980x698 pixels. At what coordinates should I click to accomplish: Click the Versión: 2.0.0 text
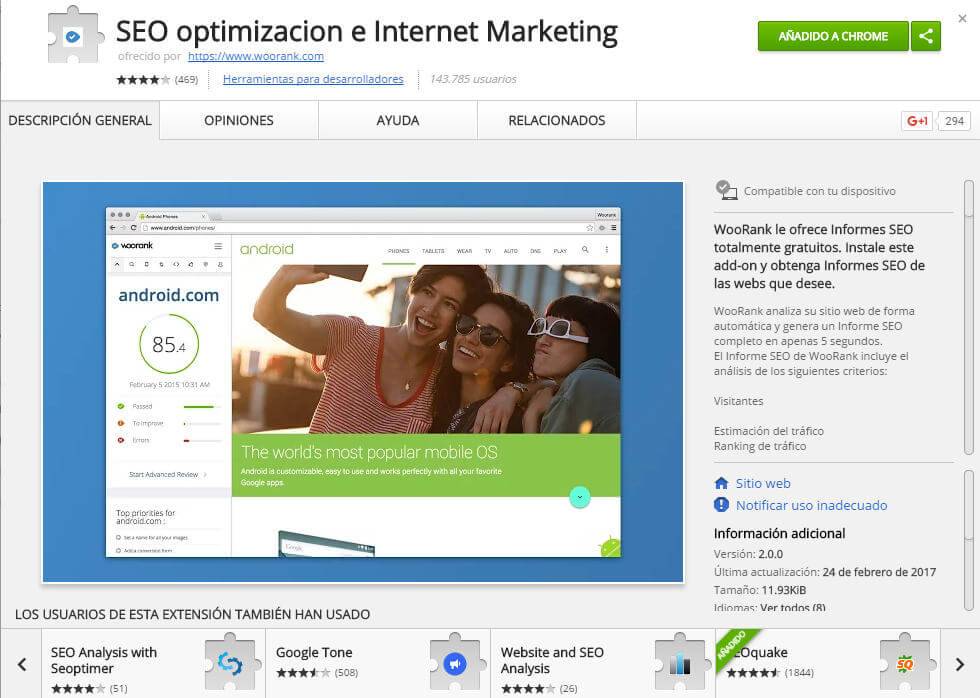[748, 554]
